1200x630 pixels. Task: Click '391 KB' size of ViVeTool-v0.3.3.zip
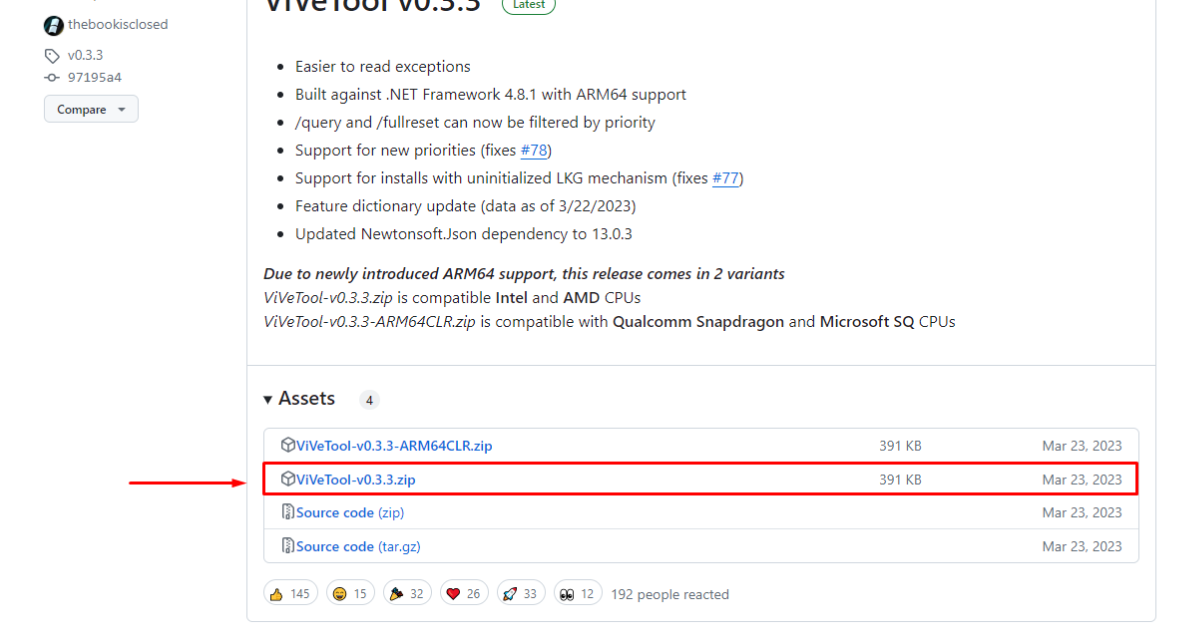click(x=900, y=479)
